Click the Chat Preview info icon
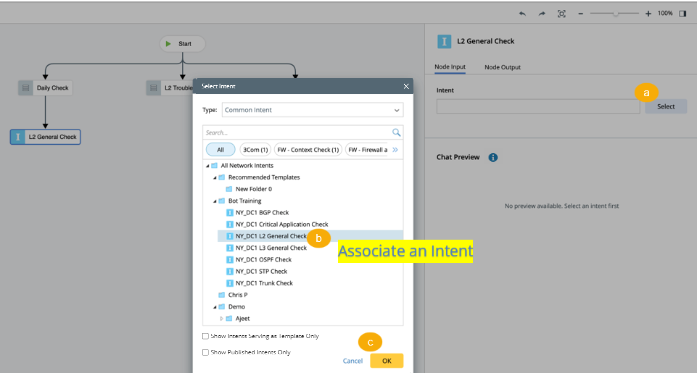Screen dimensions: 697x373 [x=493, y=157]
